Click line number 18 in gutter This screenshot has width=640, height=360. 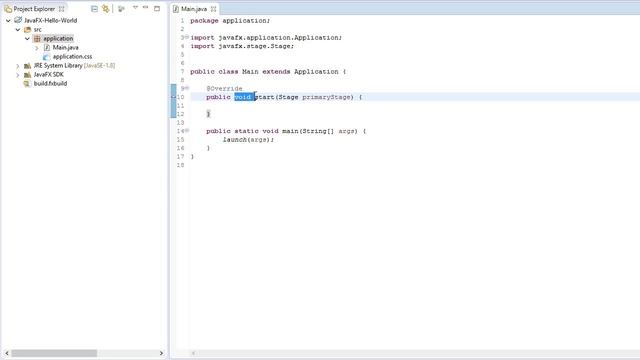pos(180,165)
